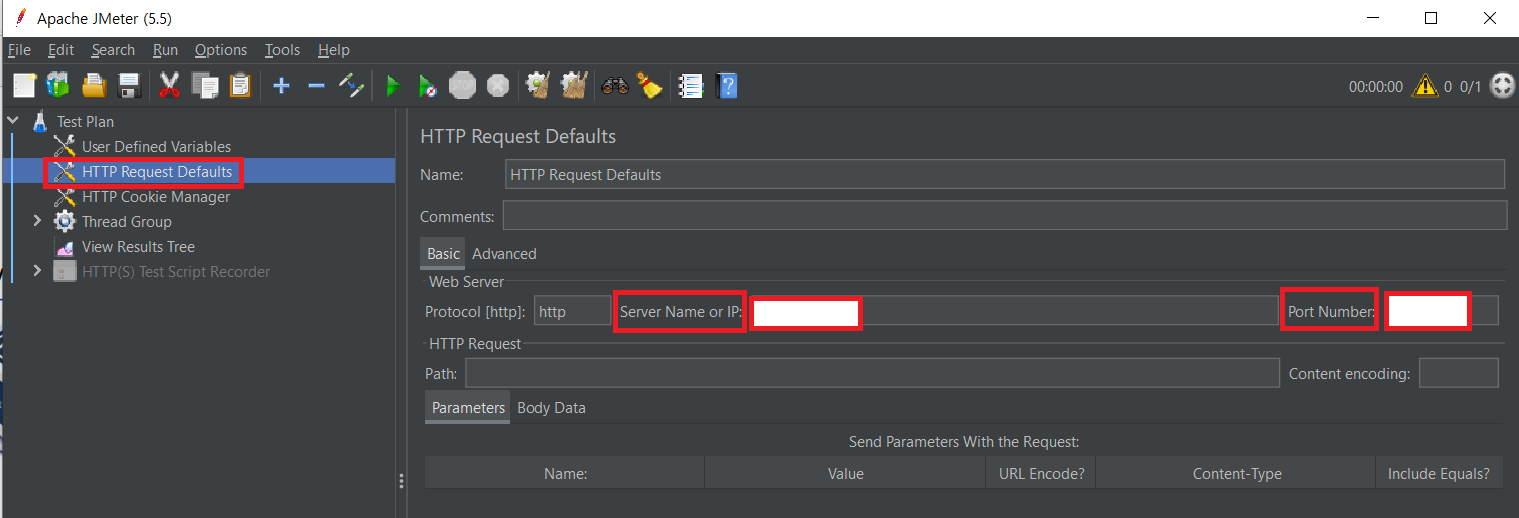Select User Defined Variables in tree
This screenshot has width=1519, height=518.
[156, 147]
